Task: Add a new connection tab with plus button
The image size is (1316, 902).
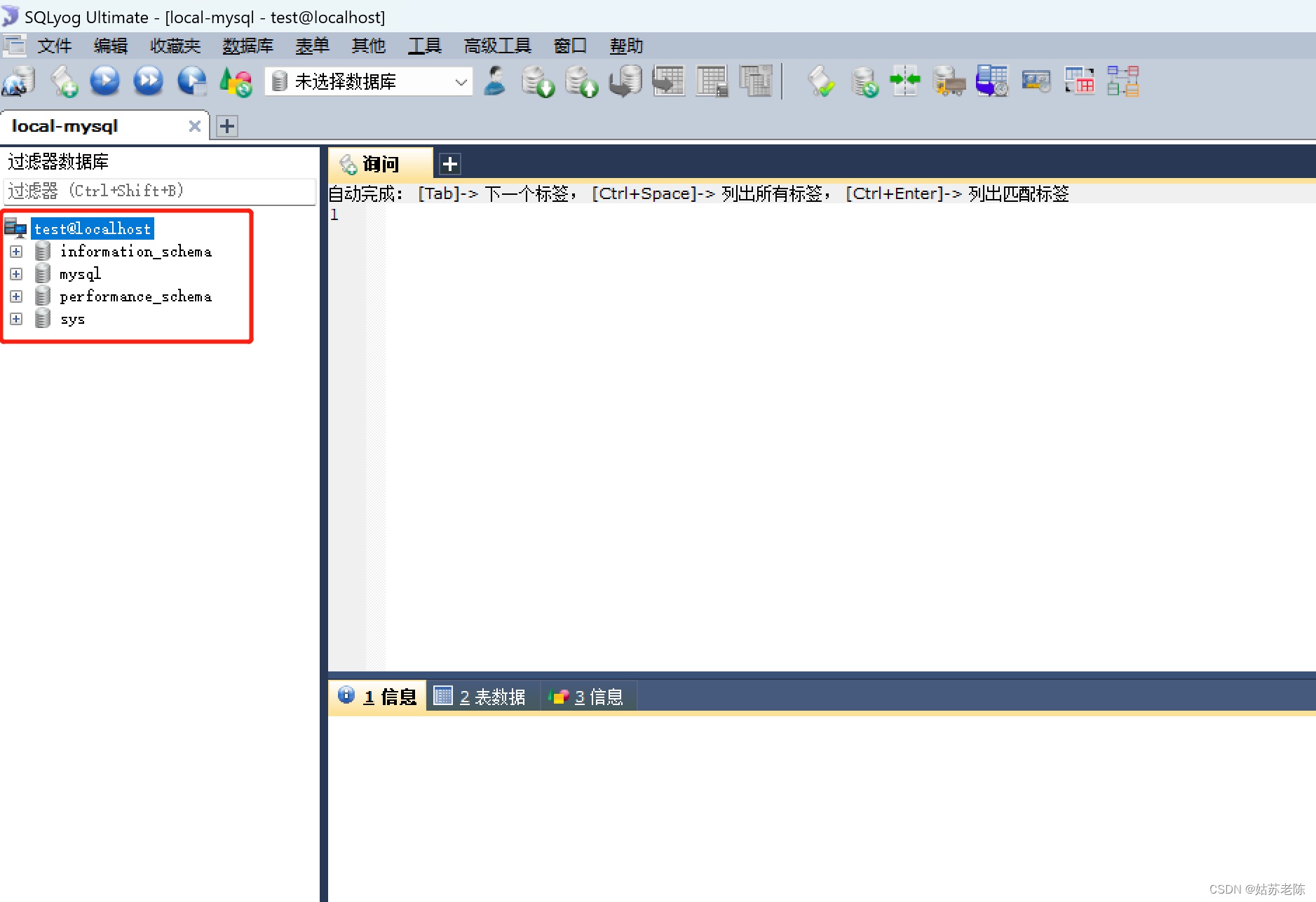Action: (226, 126)
